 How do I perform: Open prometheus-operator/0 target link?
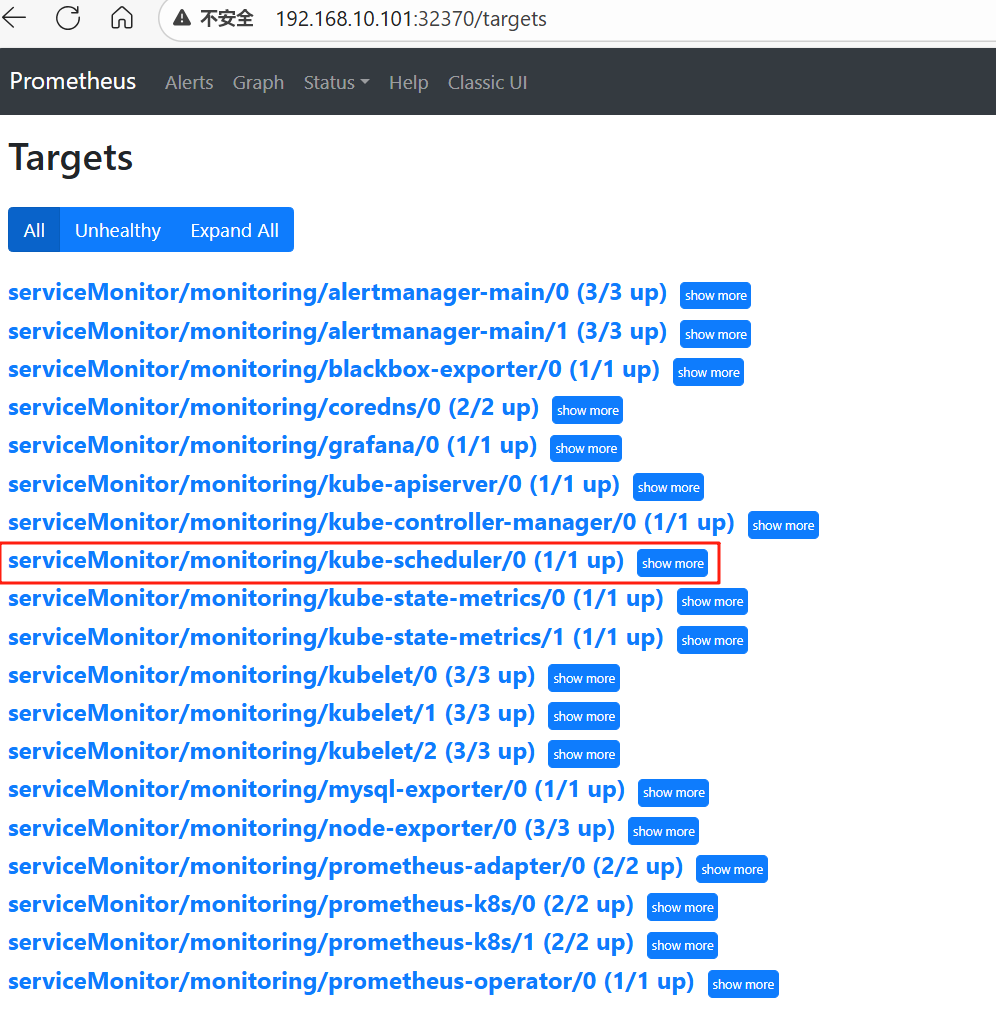pyautogui.click(x=351, y=981)
